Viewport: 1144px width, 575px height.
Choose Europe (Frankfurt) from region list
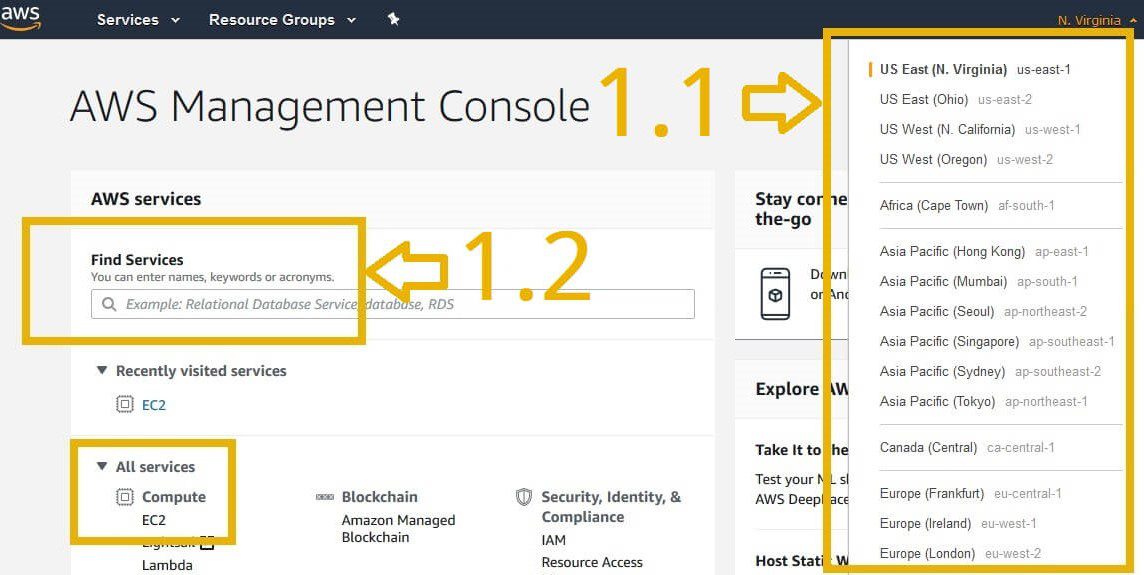click(x=932, y=493)
